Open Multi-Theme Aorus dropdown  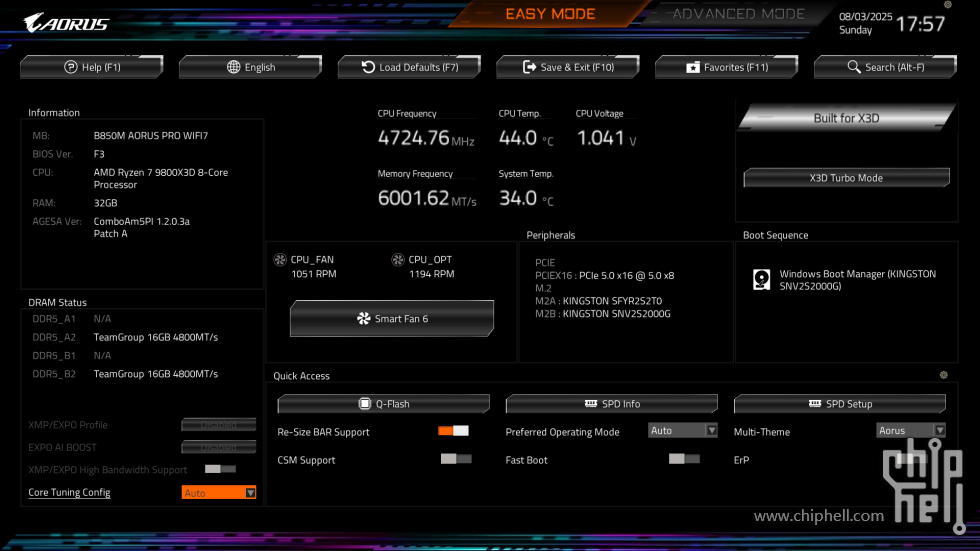(x=911, y=430)
